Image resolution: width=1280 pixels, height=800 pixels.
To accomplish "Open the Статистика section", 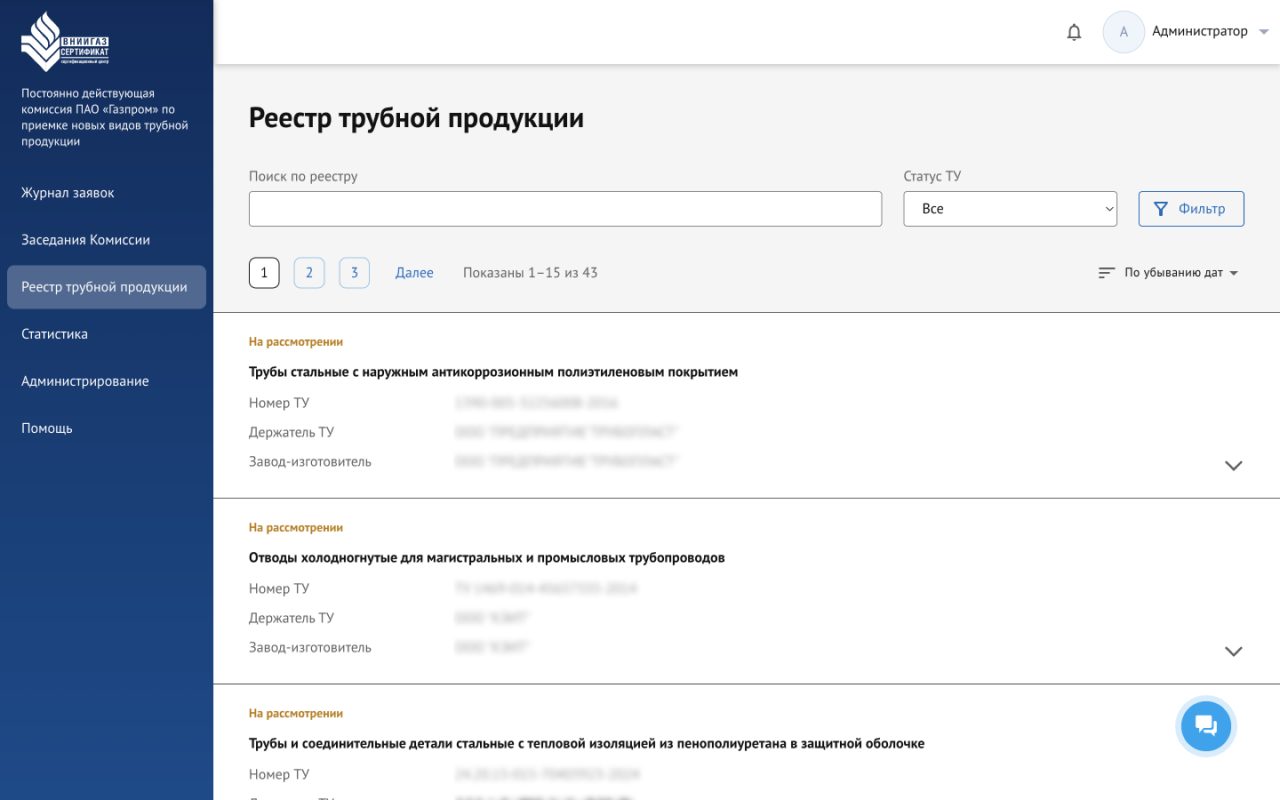I will coord(55,334).
